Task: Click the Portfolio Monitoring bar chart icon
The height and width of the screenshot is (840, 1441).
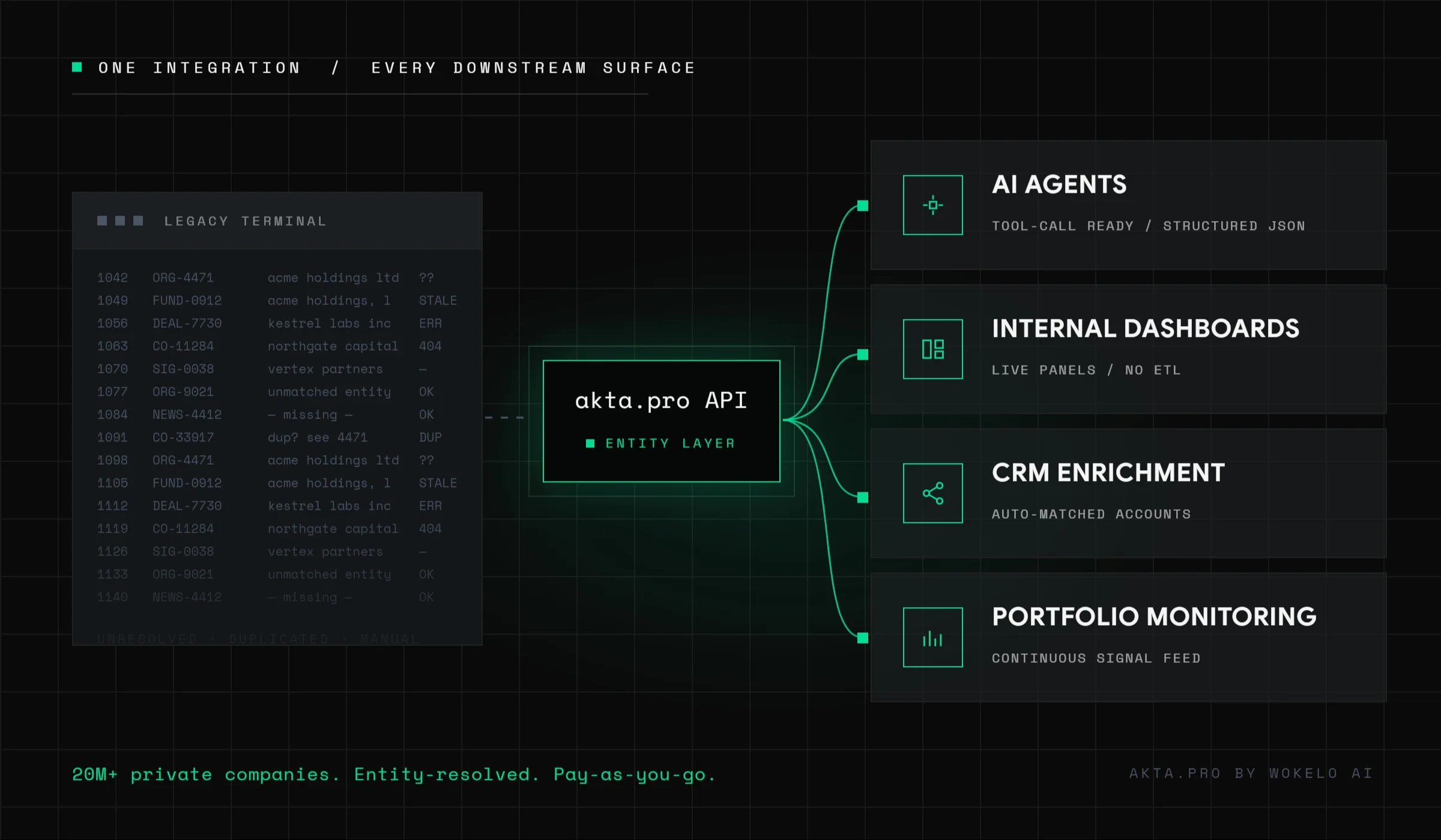Action: [x=932, y=637]
